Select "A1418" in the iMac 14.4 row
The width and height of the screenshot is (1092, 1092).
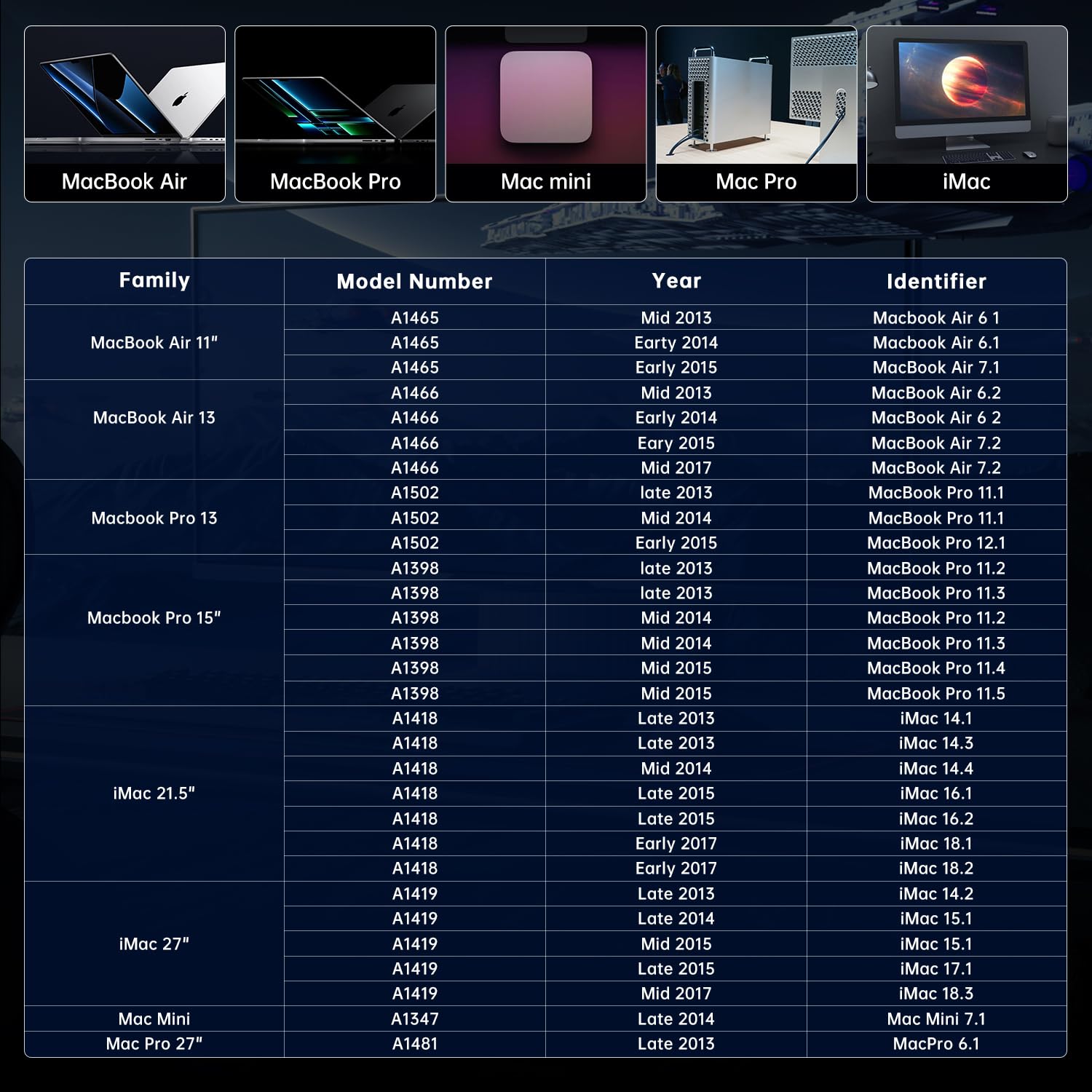point(415,769)
